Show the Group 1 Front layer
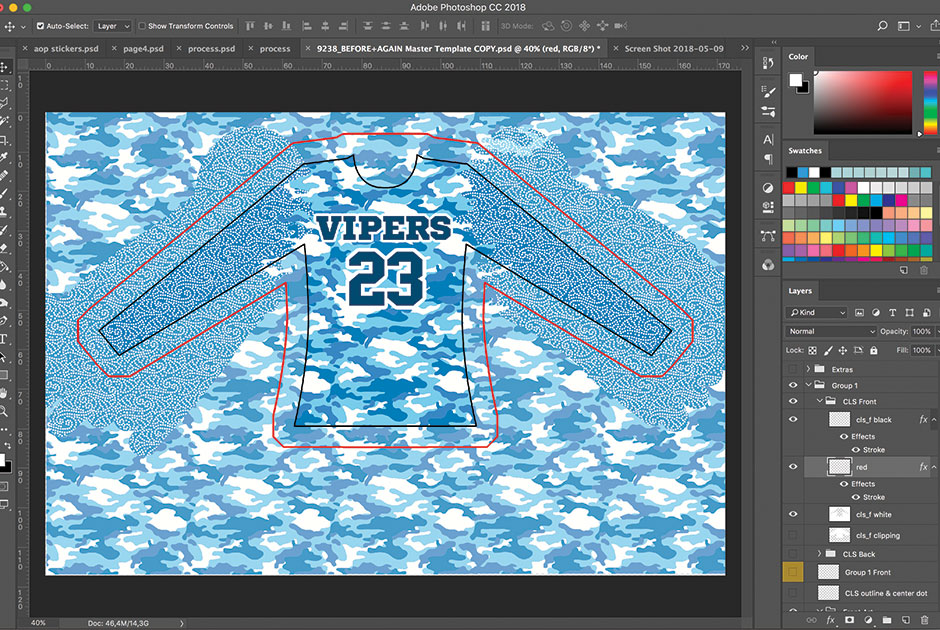This screenshot has width=940, height=630. click(793, 572)
